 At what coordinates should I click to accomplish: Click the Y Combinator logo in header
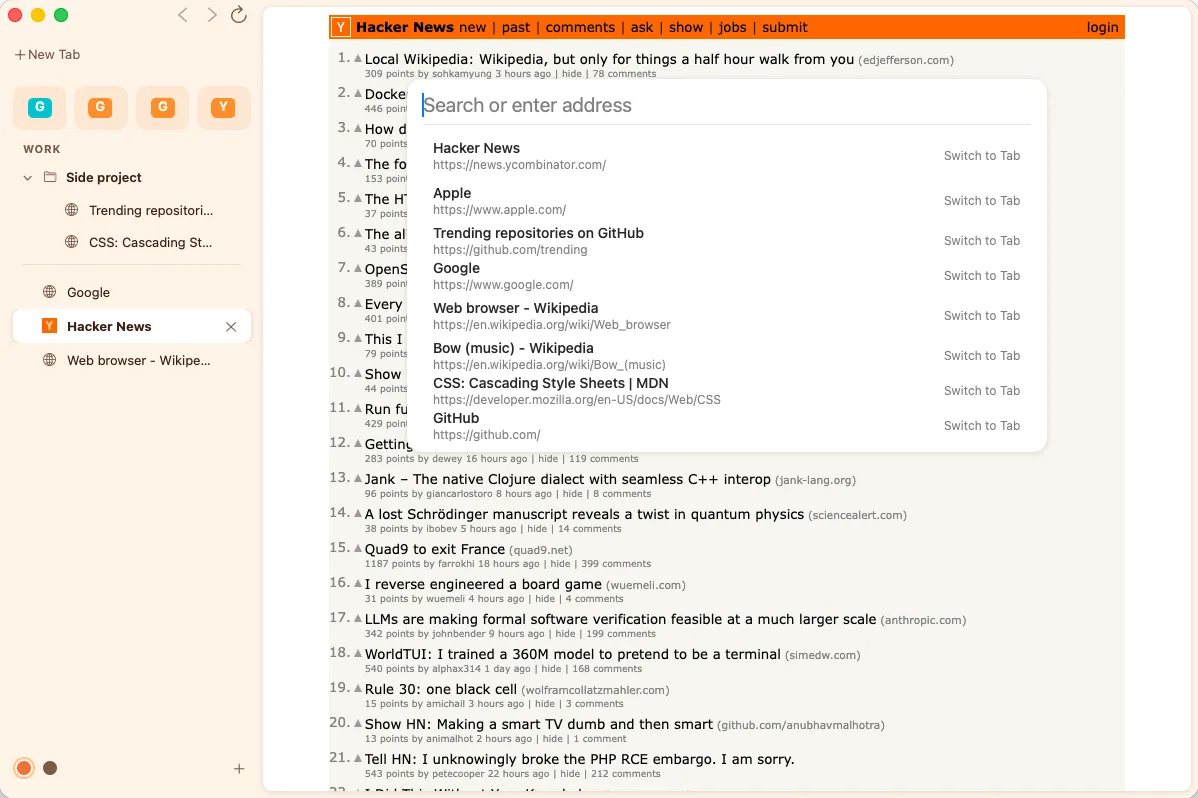[x=341, y=28]
